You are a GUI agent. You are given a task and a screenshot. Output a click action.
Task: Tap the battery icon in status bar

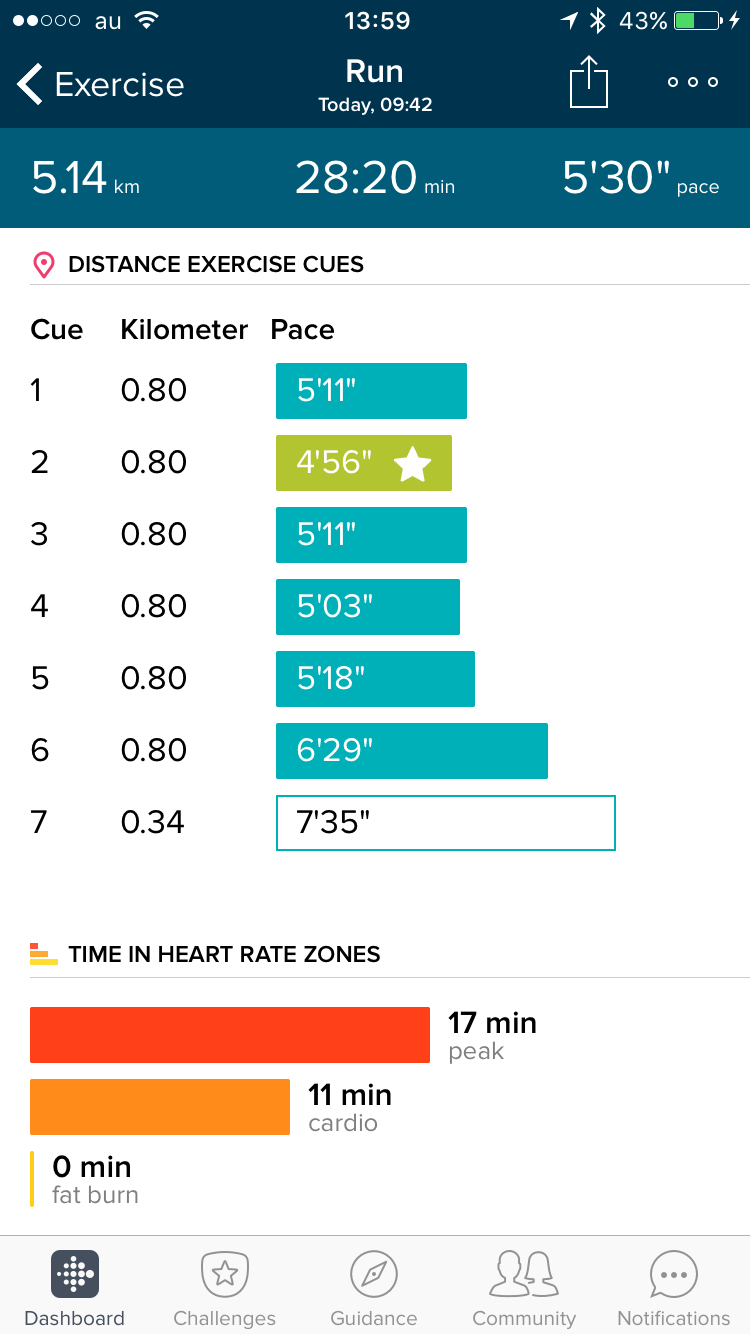(697, 20)
